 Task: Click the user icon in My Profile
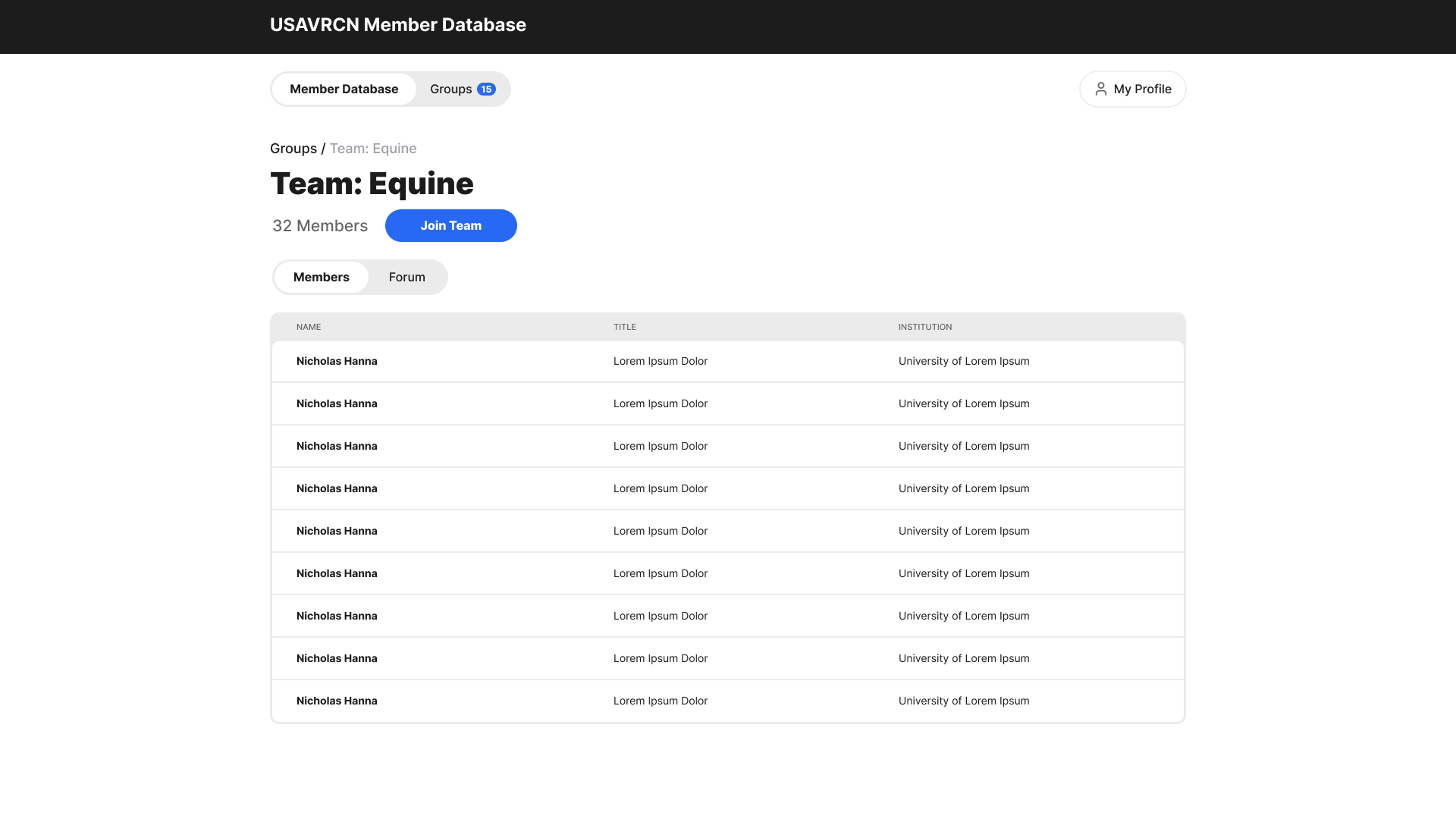coord(1100,89)
